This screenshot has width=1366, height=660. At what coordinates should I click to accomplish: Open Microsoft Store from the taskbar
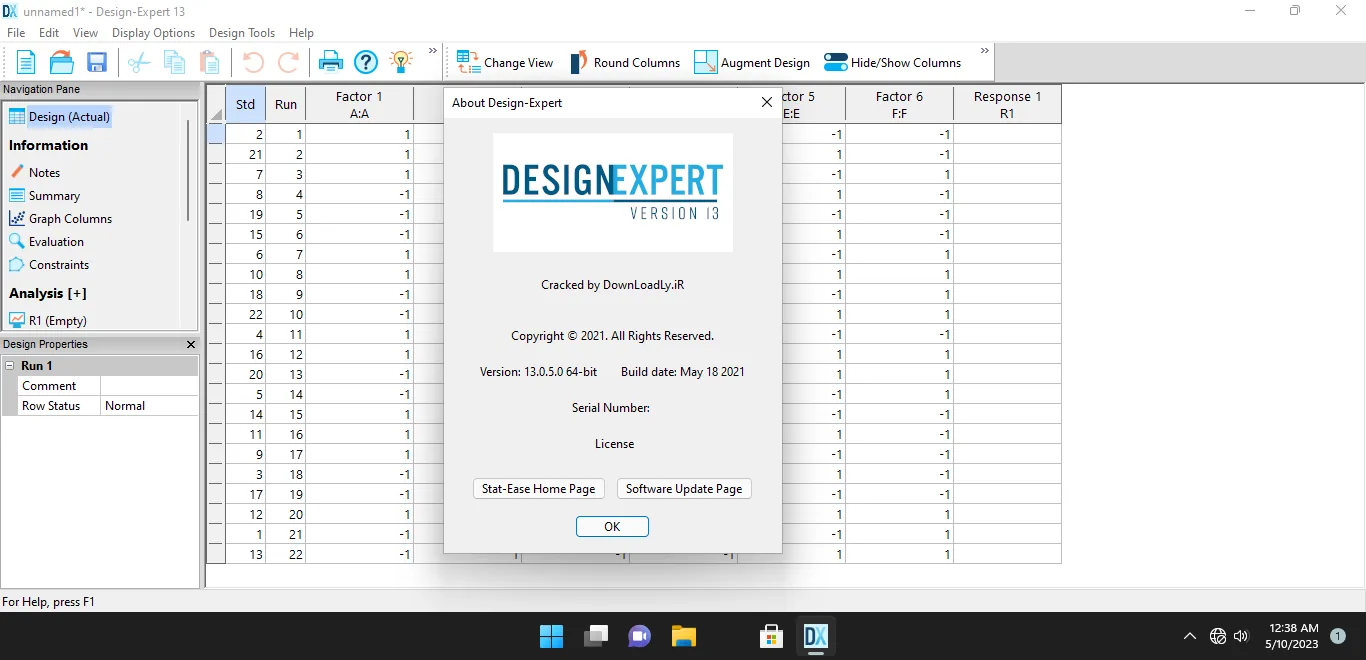tap(771, 636)
